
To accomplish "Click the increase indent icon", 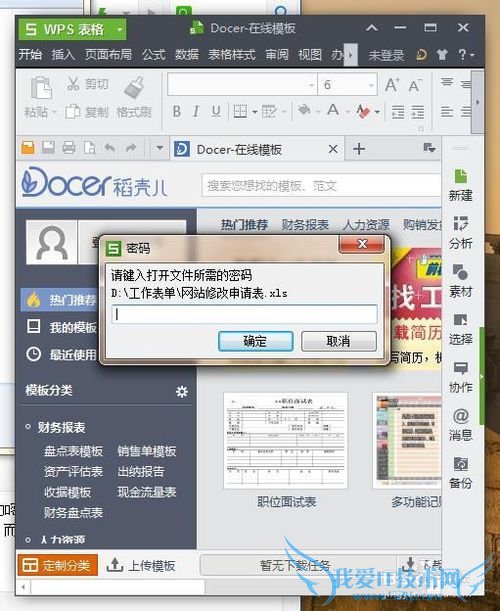I will [418, 112].
